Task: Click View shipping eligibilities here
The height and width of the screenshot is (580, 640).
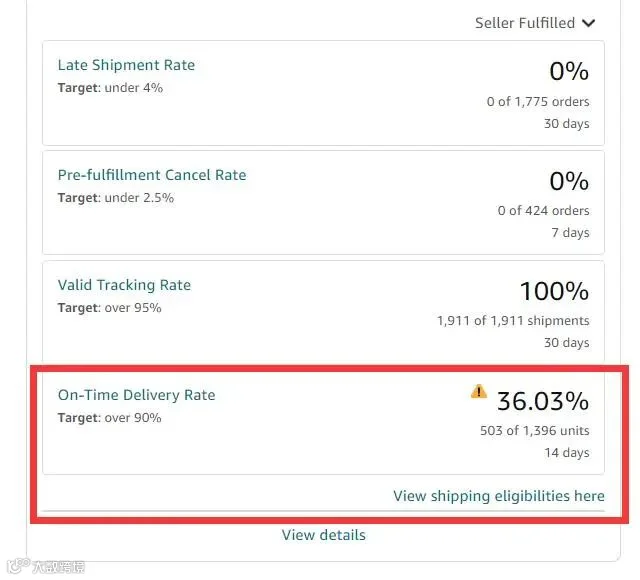Action: [x=499, y=496]
